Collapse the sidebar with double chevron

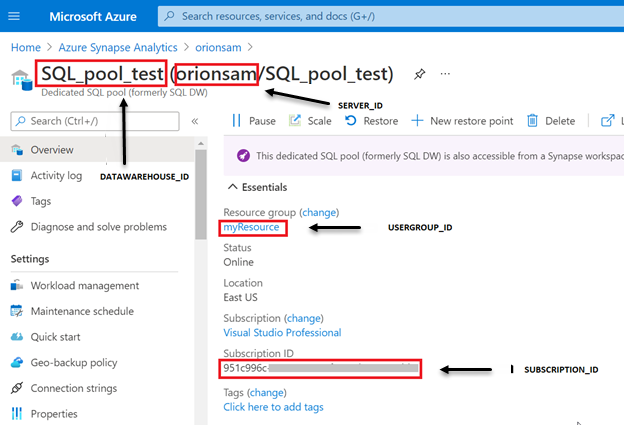coord(195,121)
